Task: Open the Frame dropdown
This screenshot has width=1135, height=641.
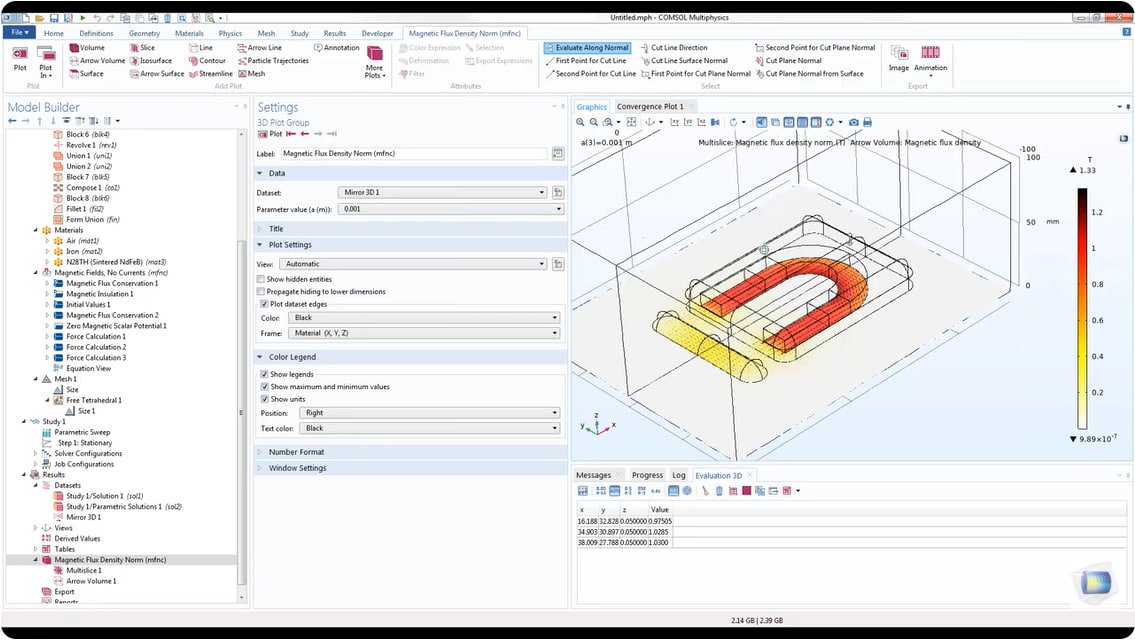Action: [424, 334]
